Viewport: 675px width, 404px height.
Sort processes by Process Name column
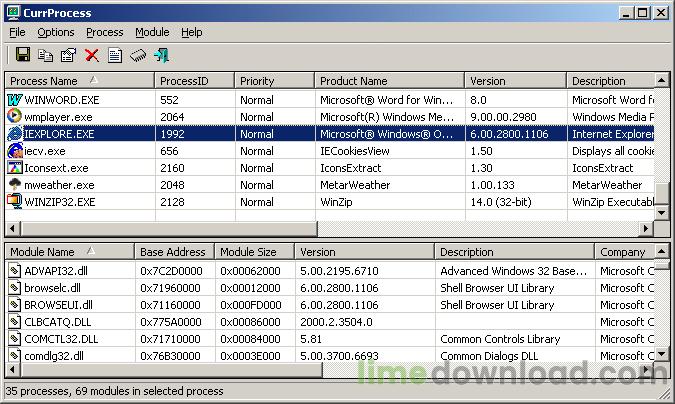pyautogui.click(x=79, y=80)
